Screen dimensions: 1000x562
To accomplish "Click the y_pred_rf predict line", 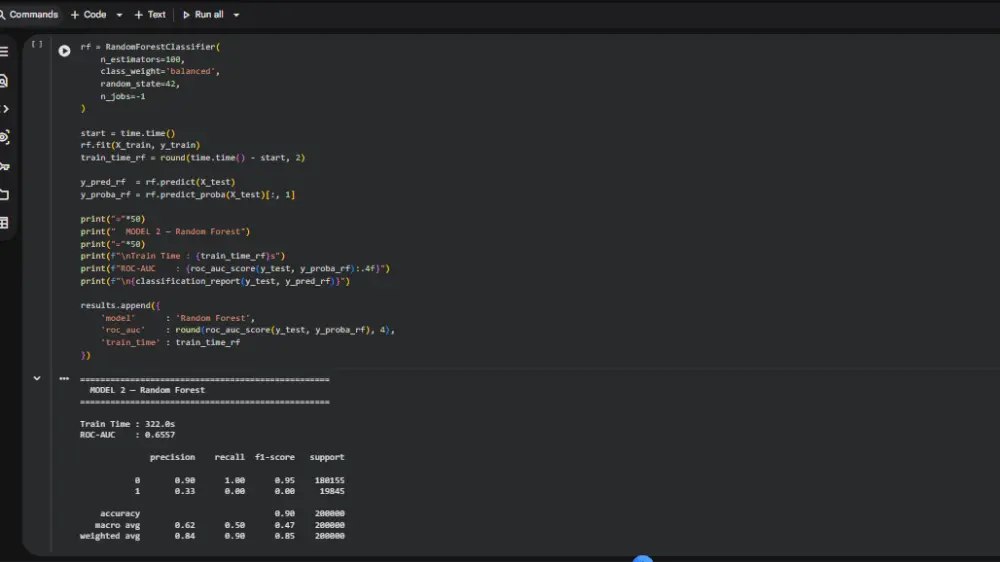I will pos(158,182).
